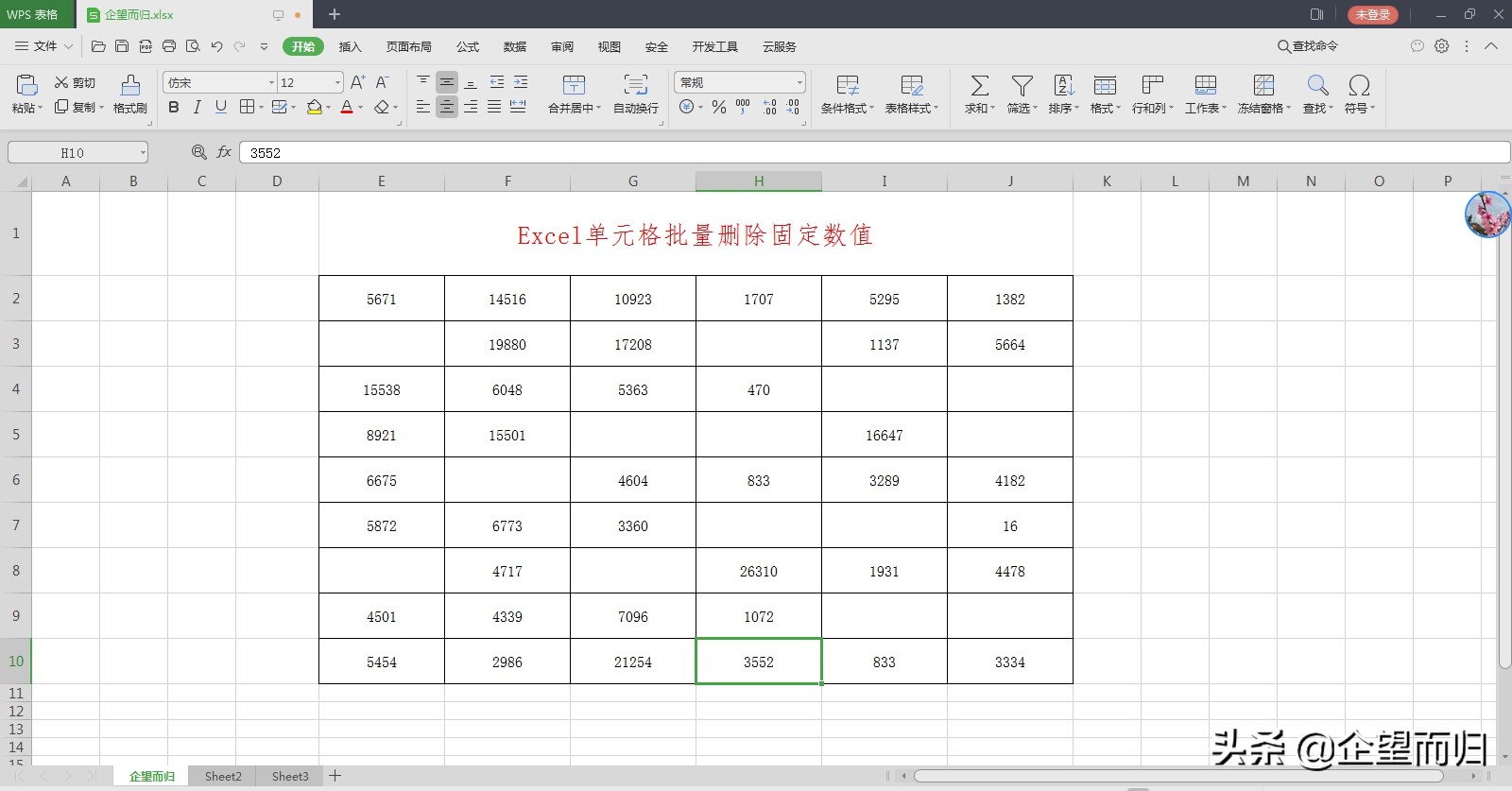
Task: Apply red font color icon
Action: tap(347, 108)
